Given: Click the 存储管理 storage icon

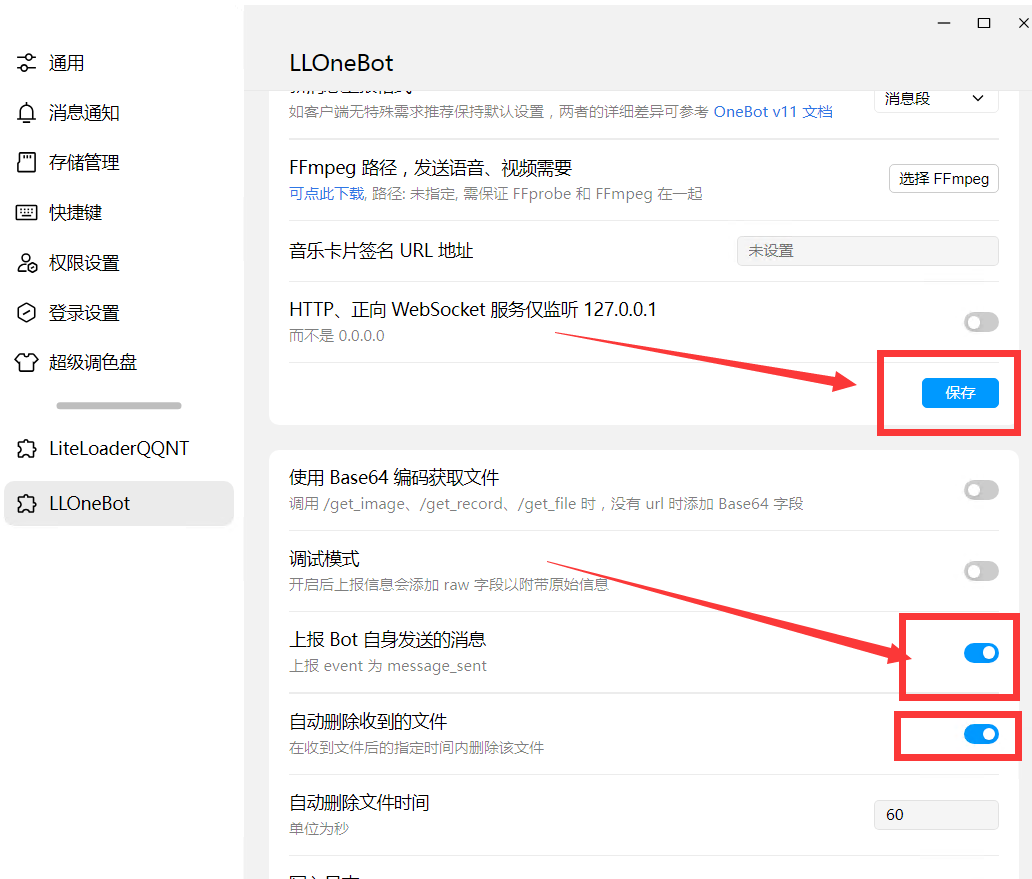Looking at the screenshot, I should pyautogui.click(x=27, y=163).
